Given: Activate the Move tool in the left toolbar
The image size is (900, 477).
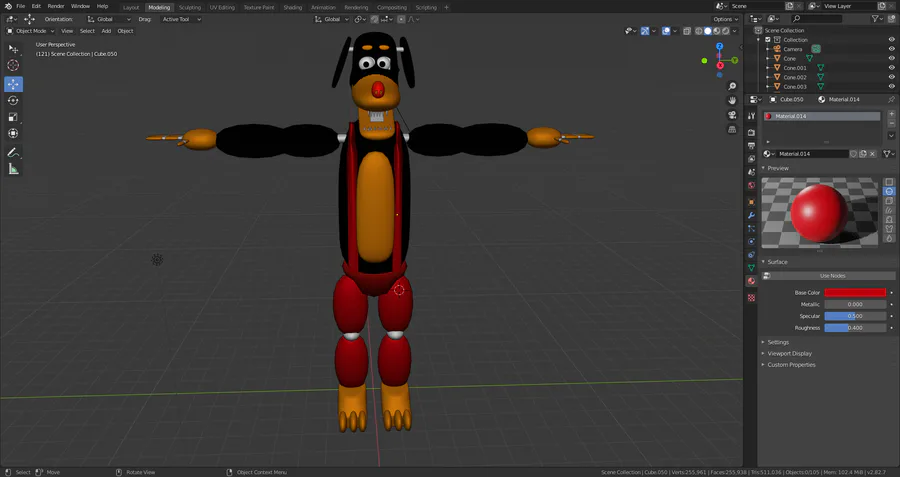Looking at the screenshot, I should [x=13, y=84].
